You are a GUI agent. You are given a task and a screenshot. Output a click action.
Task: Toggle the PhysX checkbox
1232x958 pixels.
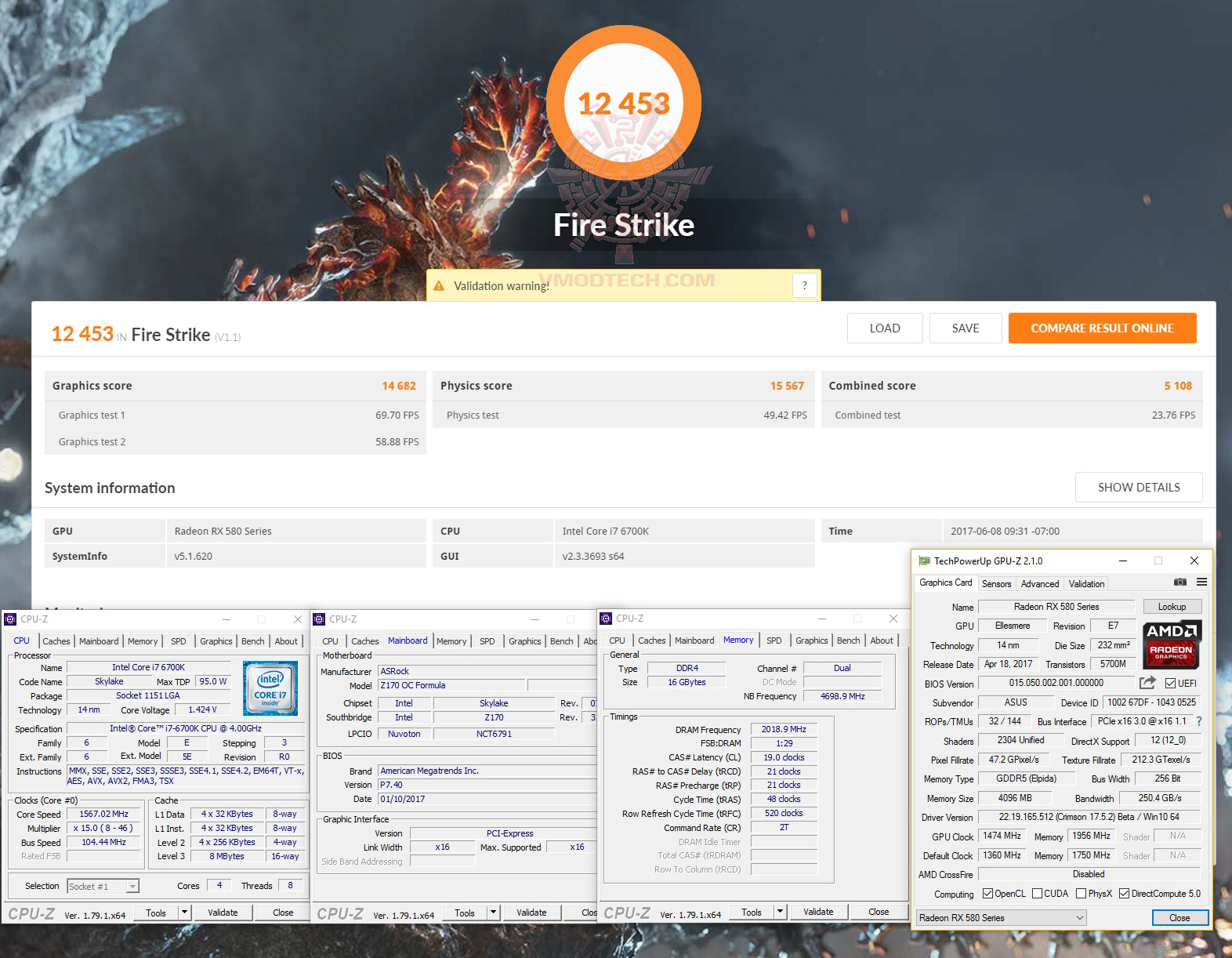click(x=1081, y=894)
